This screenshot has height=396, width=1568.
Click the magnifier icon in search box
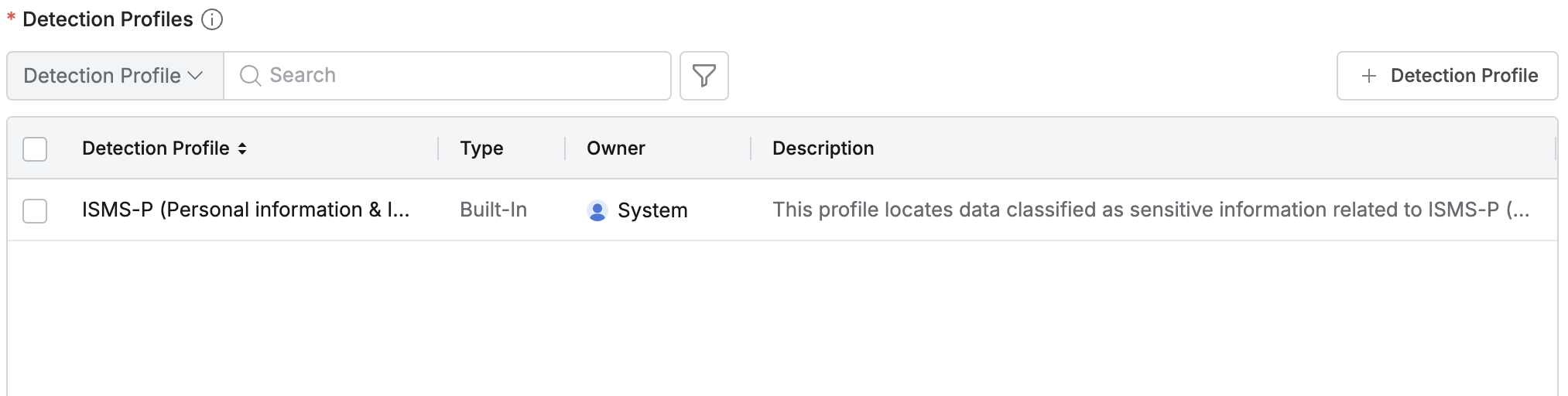250,75
